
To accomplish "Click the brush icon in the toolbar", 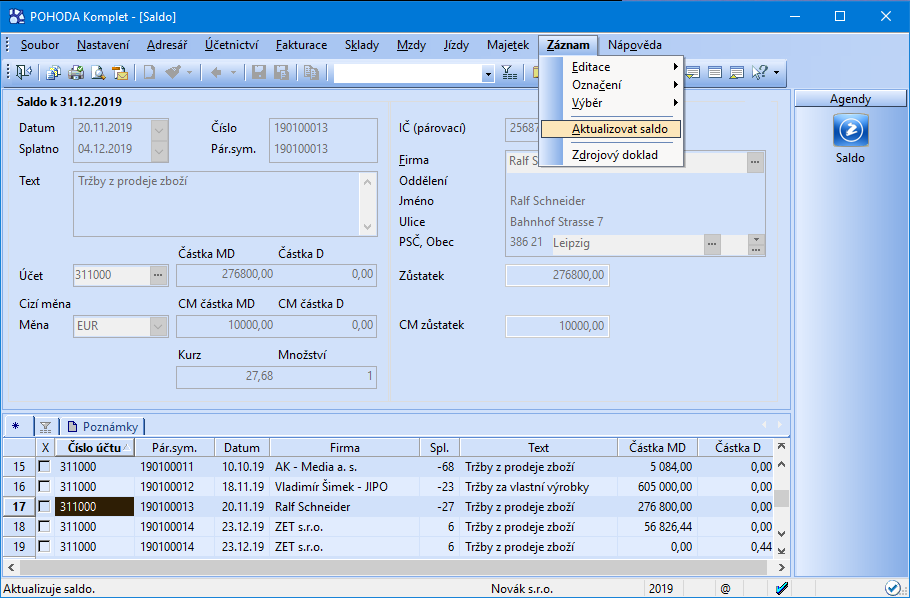I will [x=173, y=72].
